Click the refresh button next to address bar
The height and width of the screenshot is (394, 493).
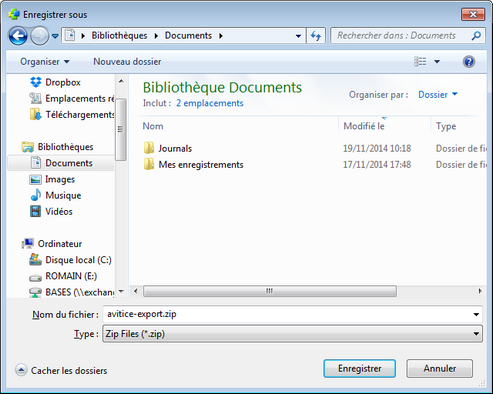click(316, 36)
